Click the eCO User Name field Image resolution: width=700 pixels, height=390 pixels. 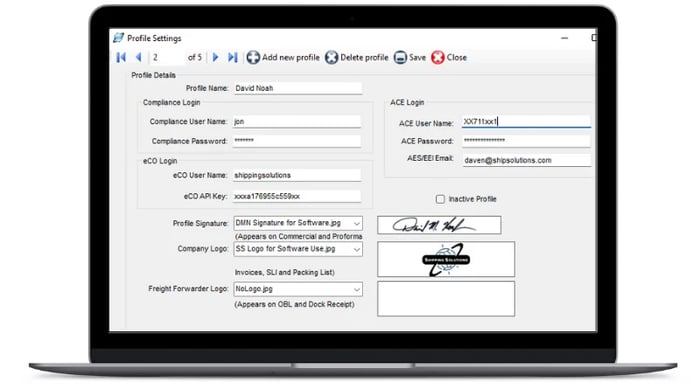[x=296, y=175]
